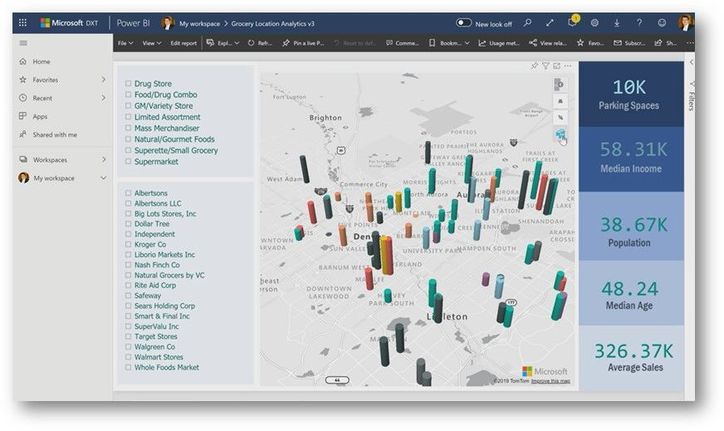Image resolution: width=724 pixels, height=431 pixels.
Task: Open the filter icon above the map
Action: [546, 66]
